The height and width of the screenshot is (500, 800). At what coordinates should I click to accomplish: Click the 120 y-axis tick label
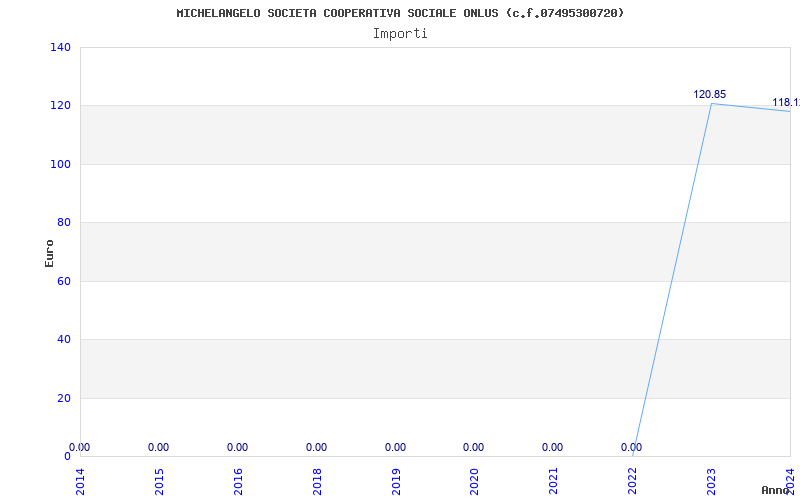60,106
